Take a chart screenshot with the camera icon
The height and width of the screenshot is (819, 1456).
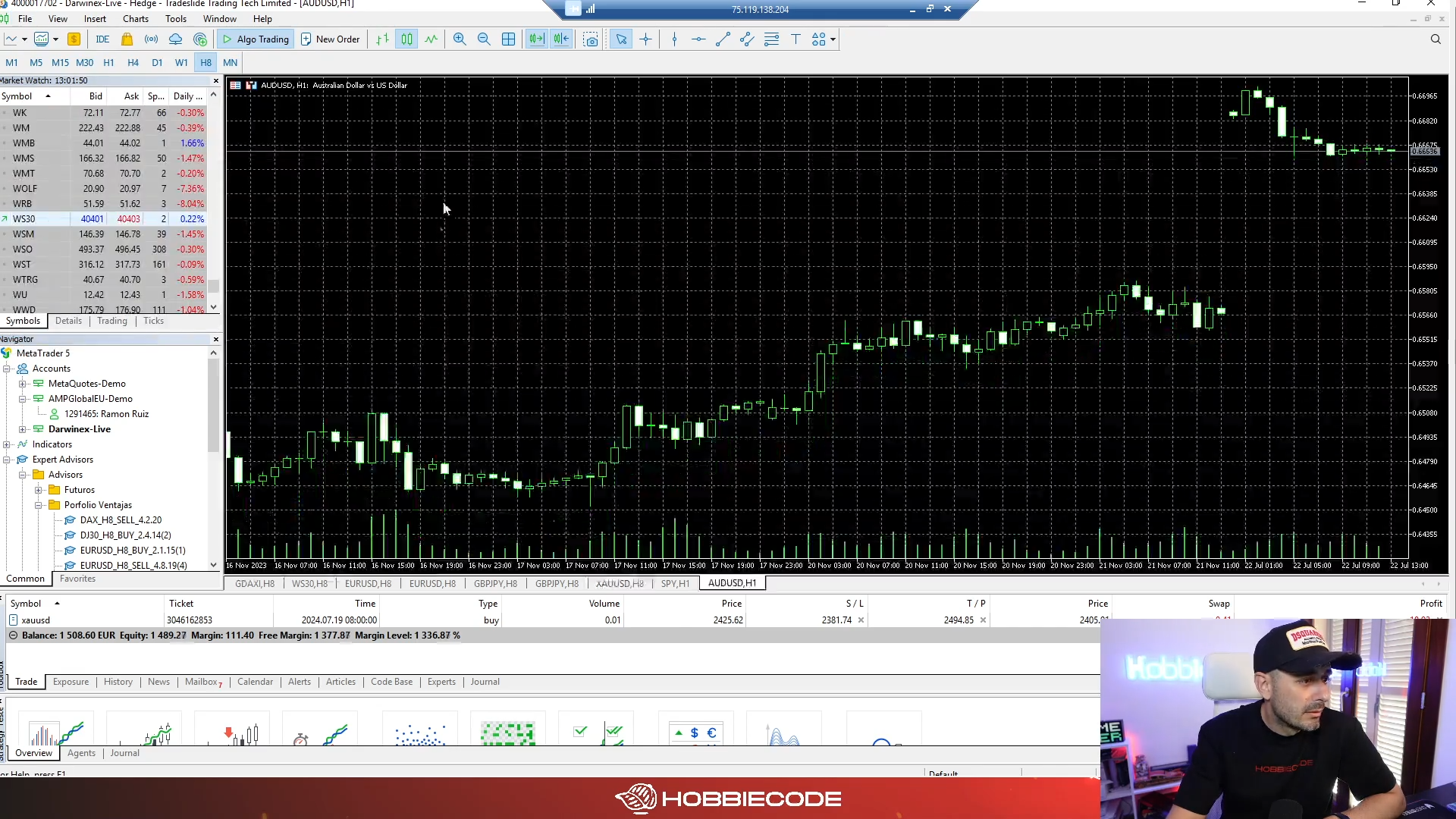tap(591, 39)
